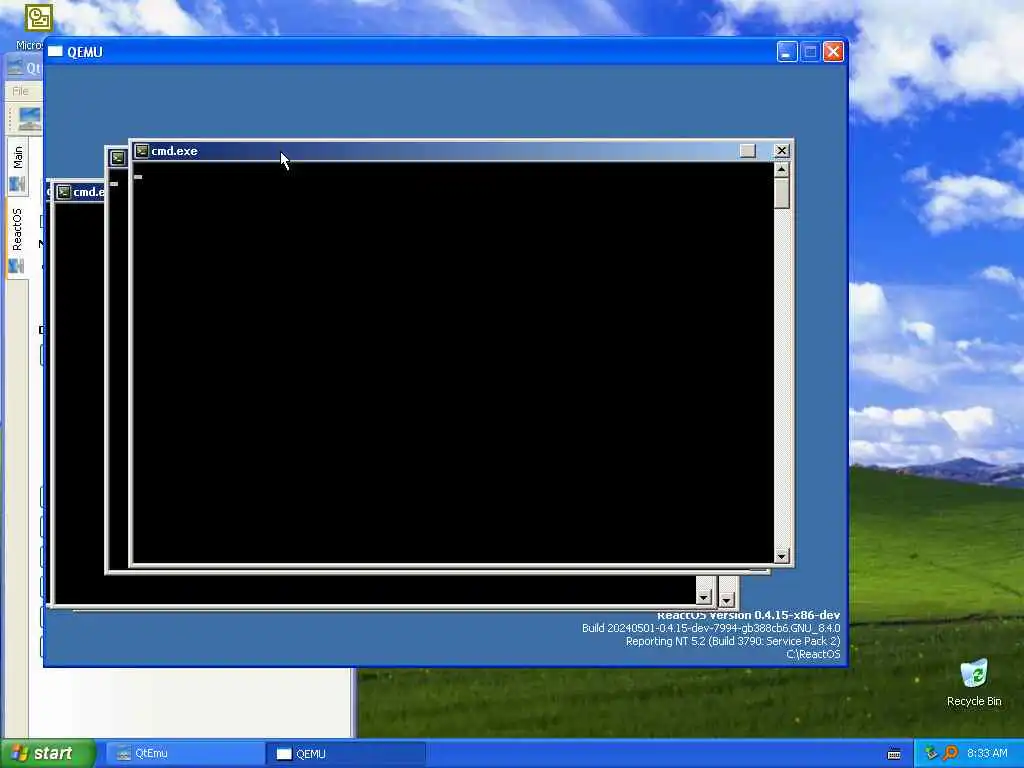Viewport: 1024px width, 768px height.
Task: Click inside the front cmd.exe console area
Action: (x=453, y=362)
